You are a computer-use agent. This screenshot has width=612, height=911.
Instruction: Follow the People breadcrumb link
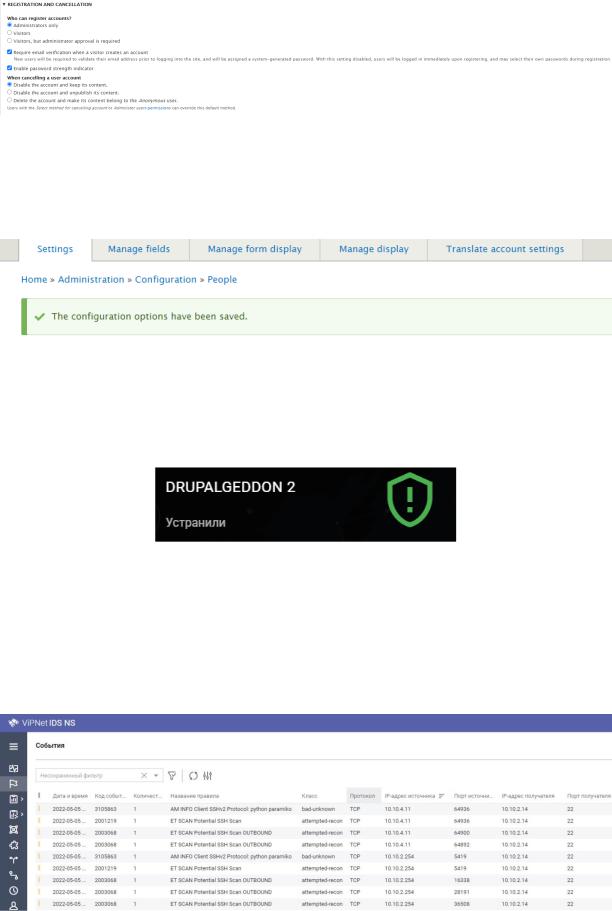click(222, 279)
